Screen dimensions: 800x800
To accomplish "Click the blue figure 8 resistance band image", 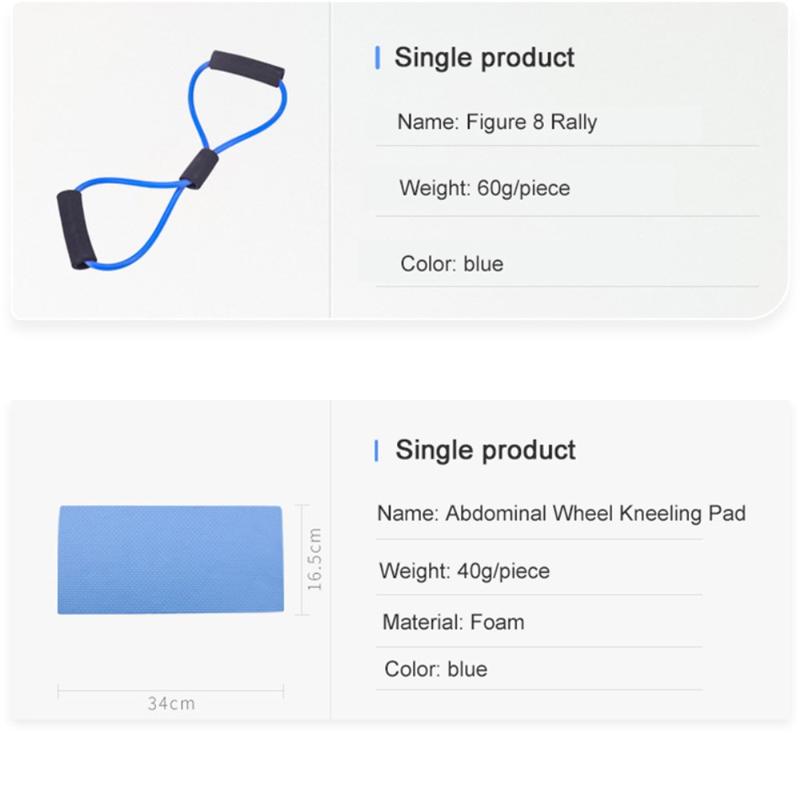I will pyautogui.click(x=170, y=160).
